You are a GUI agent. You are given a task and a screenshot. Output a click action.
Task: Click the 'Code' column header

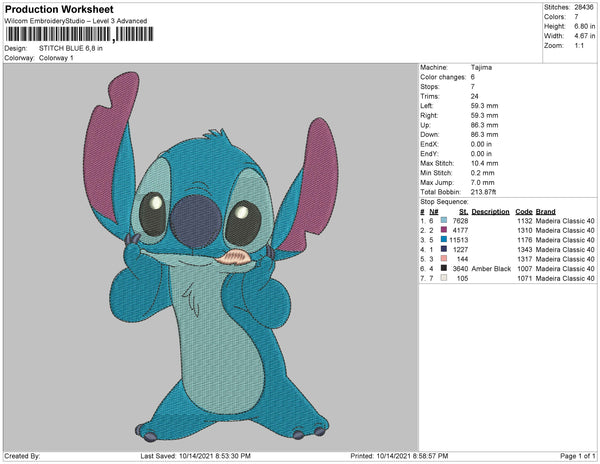pyautogui.click(x=524, y=212)
